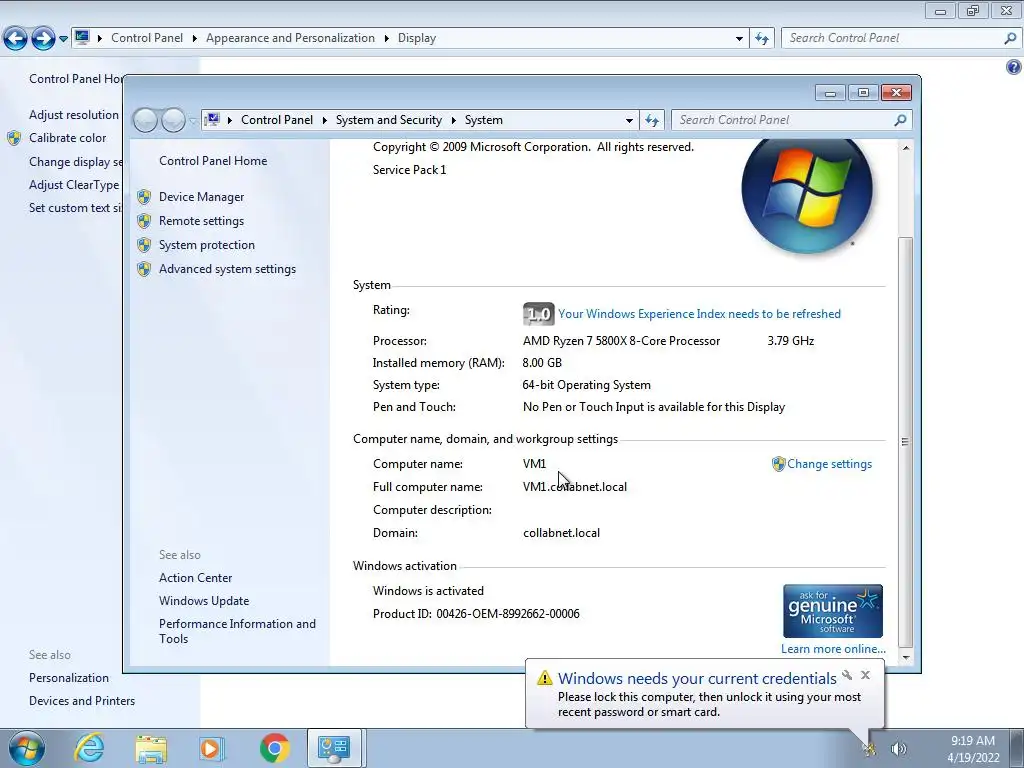
Task: Open Devices and Printers link
Action: pyautogui.click(x=82, y=701)
